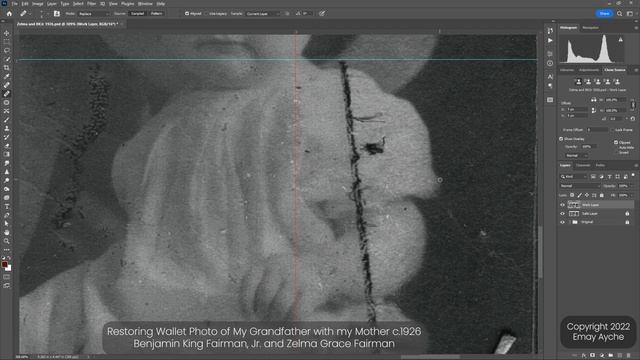Add a layer mask icon
The image size is (640, 360).
[x=593, y=356]
